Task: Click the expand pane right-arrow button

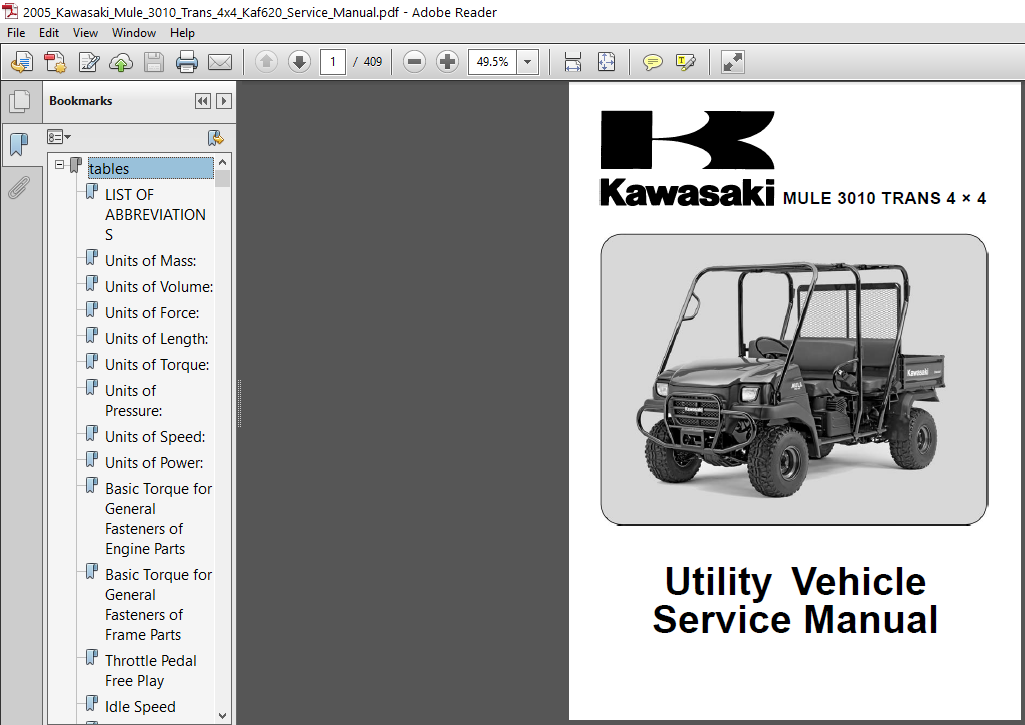Action: click(224, 101)
